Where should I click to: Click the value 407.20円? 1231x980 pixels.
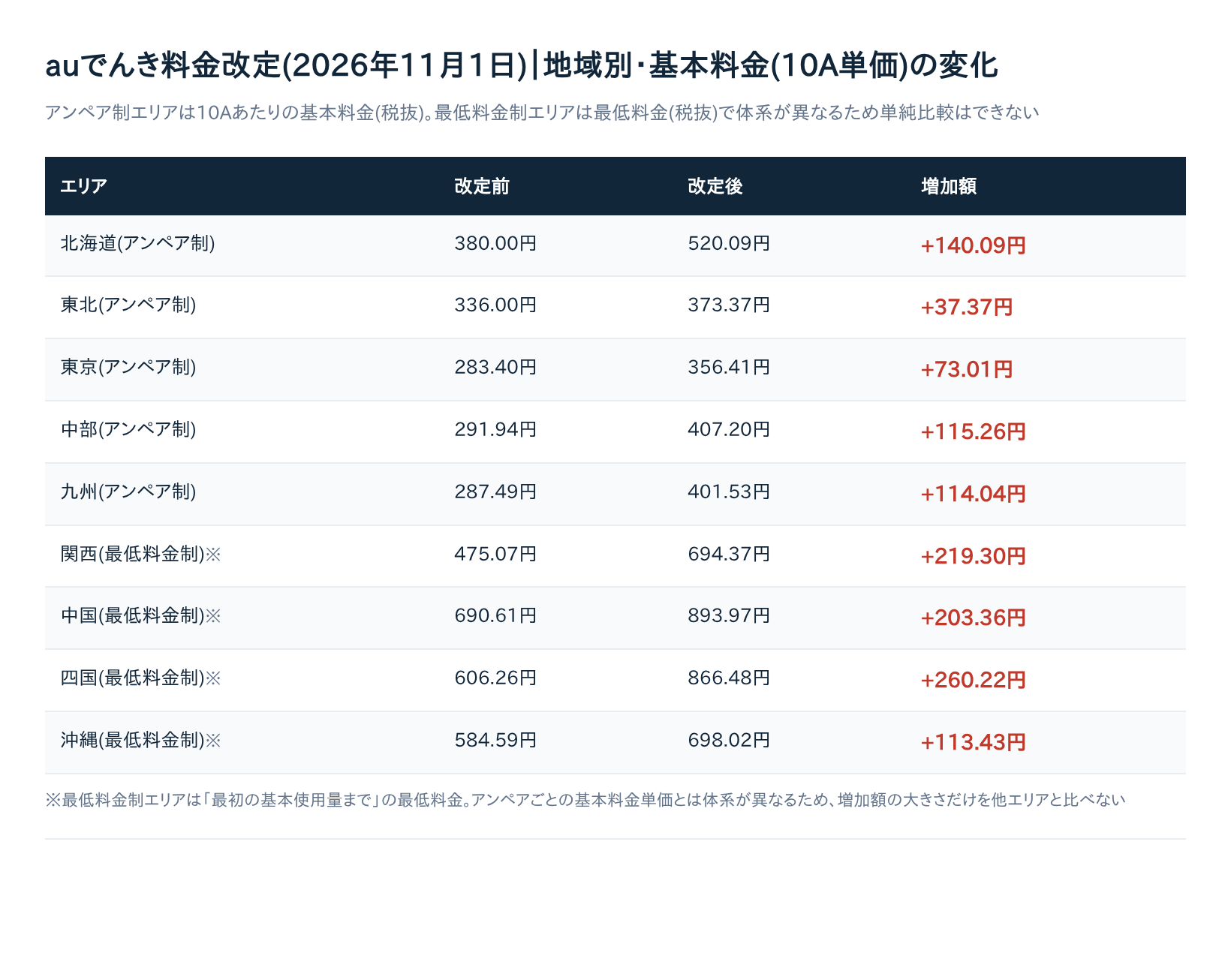[729, 429]
